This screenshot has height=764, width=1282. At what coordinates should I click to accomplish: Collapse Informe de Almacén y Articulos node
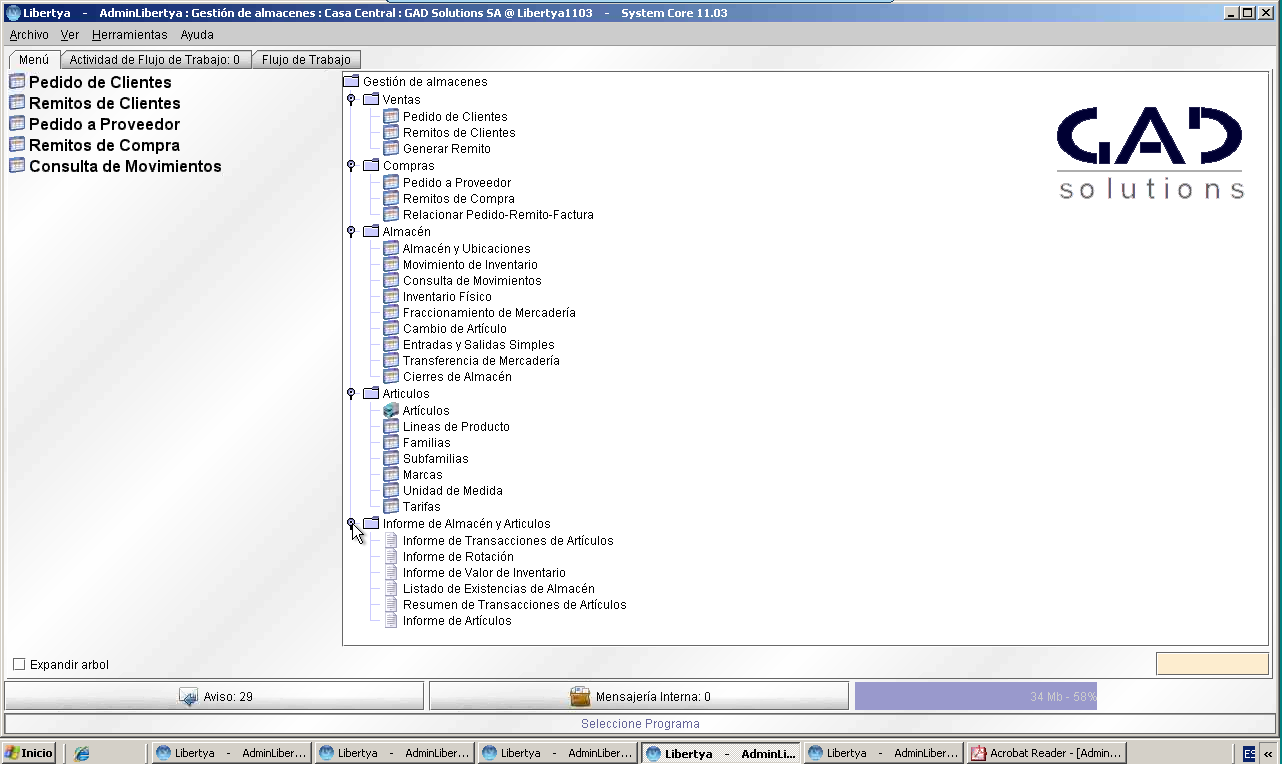(351, 523)
